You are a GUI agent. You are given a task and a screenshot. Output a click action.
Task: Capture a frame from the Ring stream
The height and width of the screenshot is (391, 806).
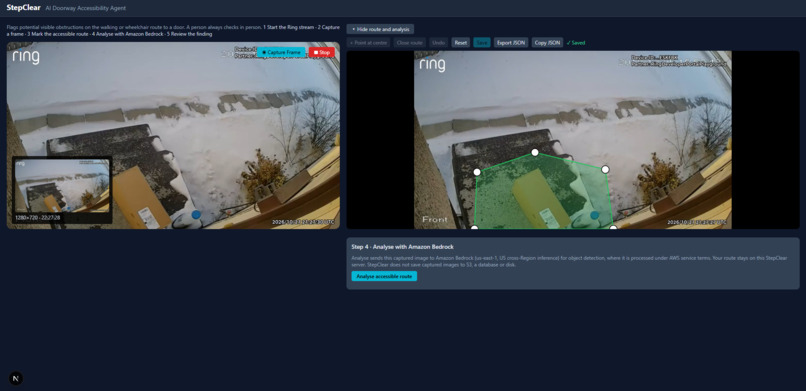click(x=281, y=52)
